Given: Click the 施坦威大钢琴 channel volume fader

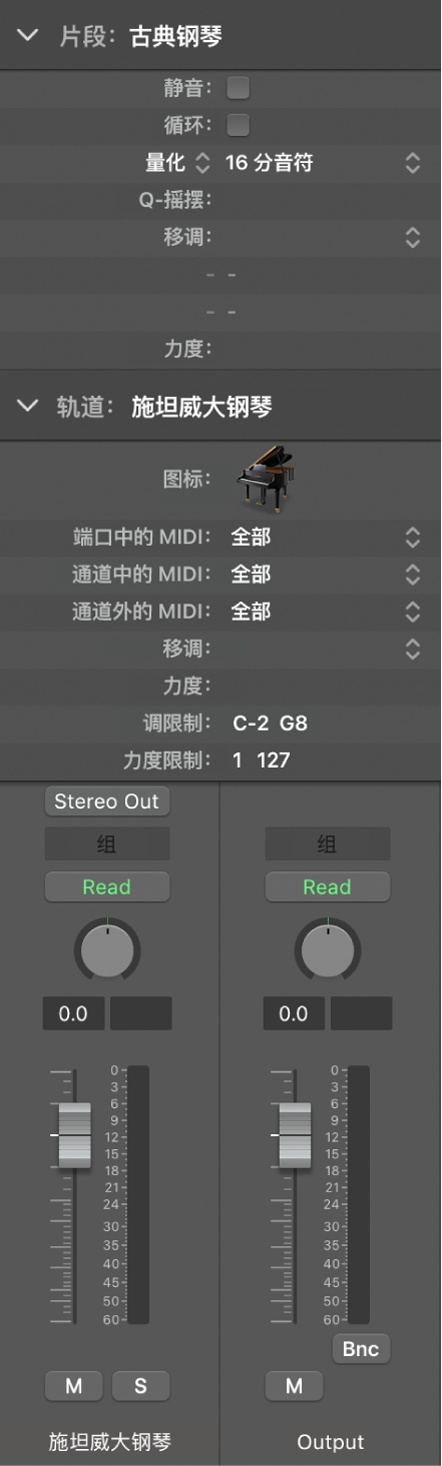Looking at the screenshot, I should 74,1135.
